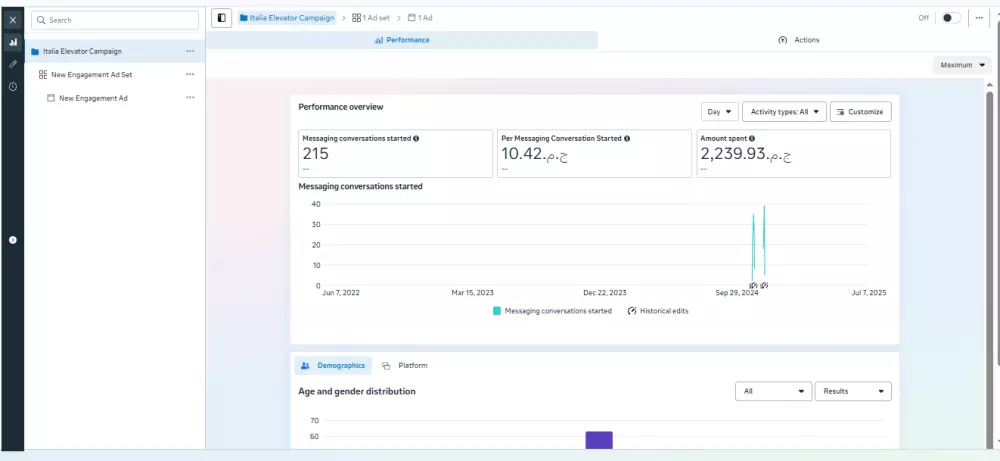Open the history clock icon in left rail
The image size is (1000, 461).
13,87
